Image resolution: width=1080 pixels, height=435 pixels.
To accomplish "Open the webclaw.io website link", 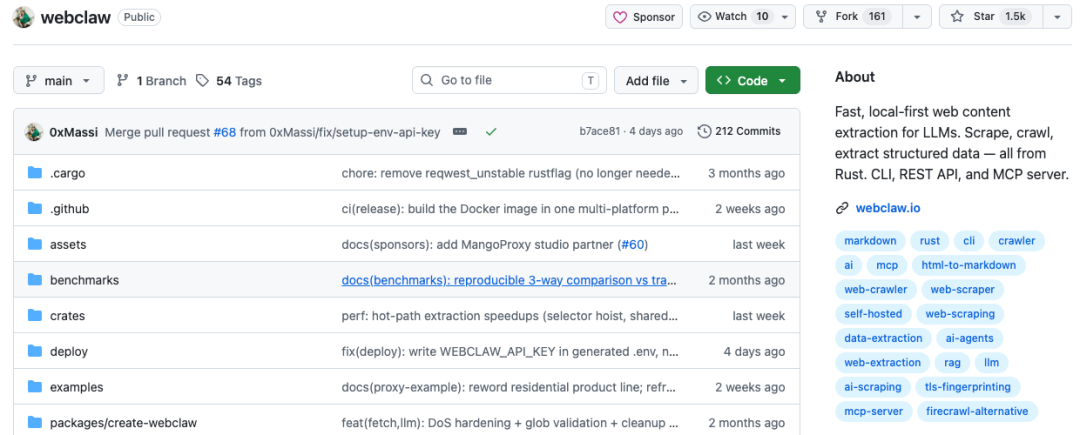I will click(x=888, y=209).
